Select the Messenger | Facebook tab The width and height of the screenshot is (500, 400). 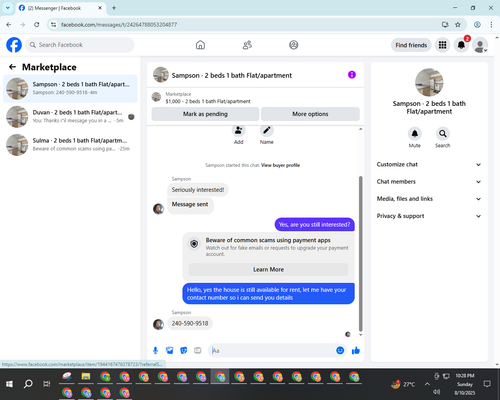coord(61,8)
